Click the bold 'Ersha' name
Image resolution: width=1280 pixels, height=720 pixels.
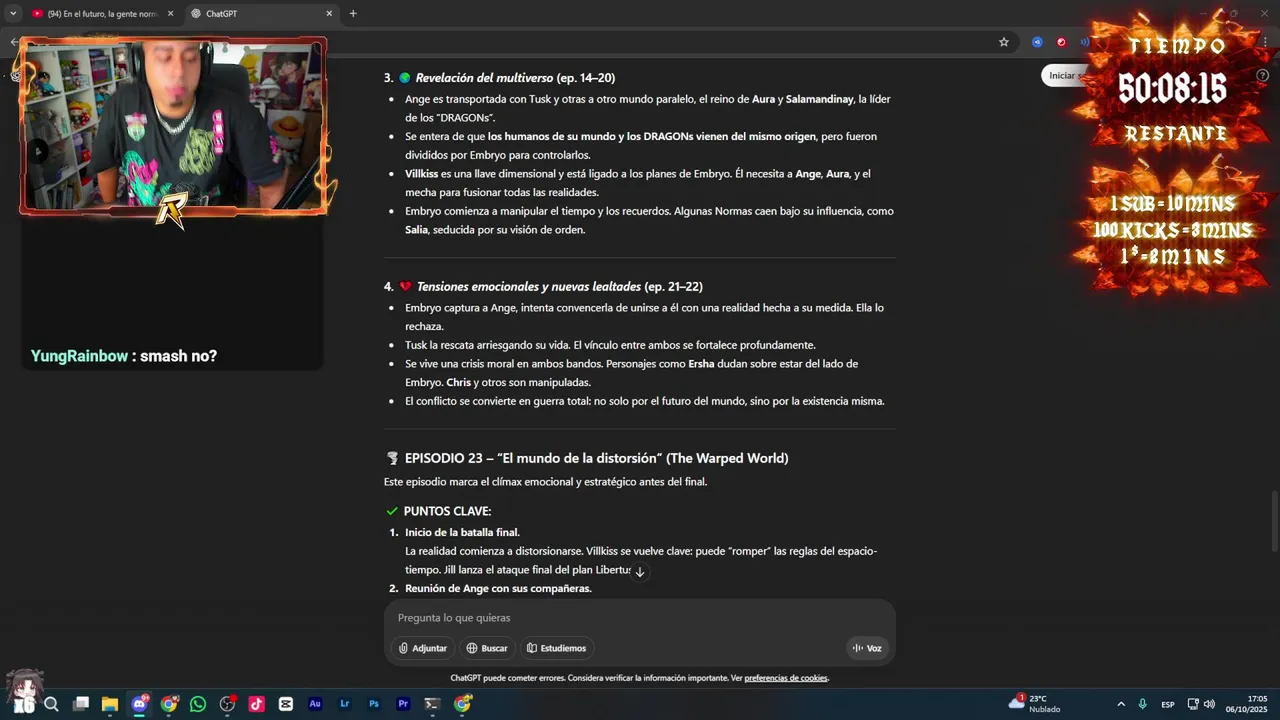[701, 364]
